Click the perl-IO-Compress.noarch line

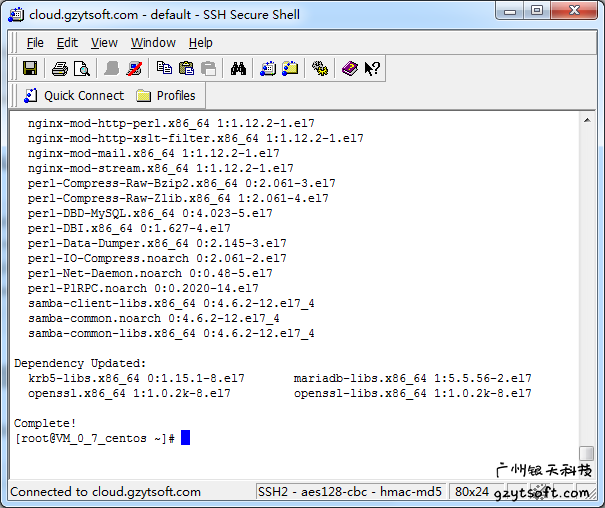pyautogui.click(x=157, y=258)
